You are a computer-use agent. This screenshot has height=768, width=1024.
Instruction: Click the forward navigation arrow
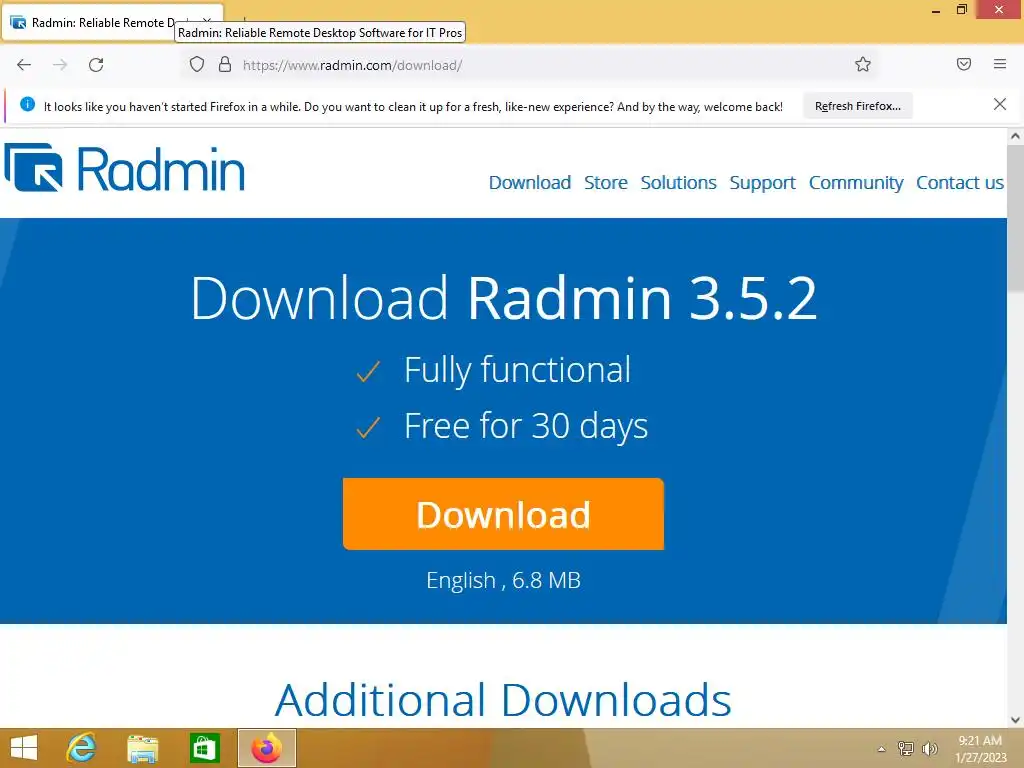[60, 65]
